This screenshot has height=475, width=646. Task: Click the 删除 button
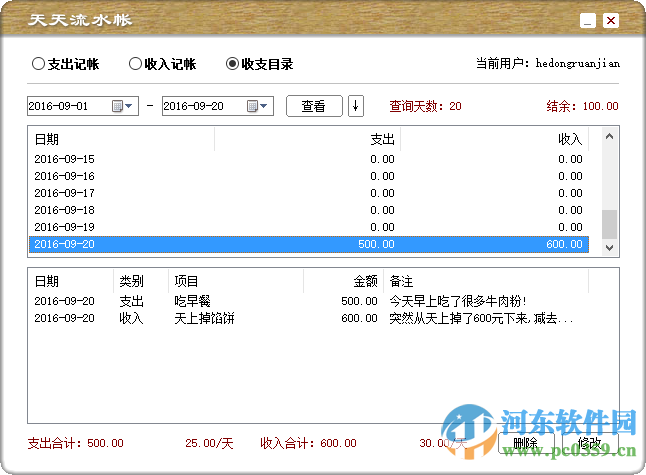[x=526, y=443]
